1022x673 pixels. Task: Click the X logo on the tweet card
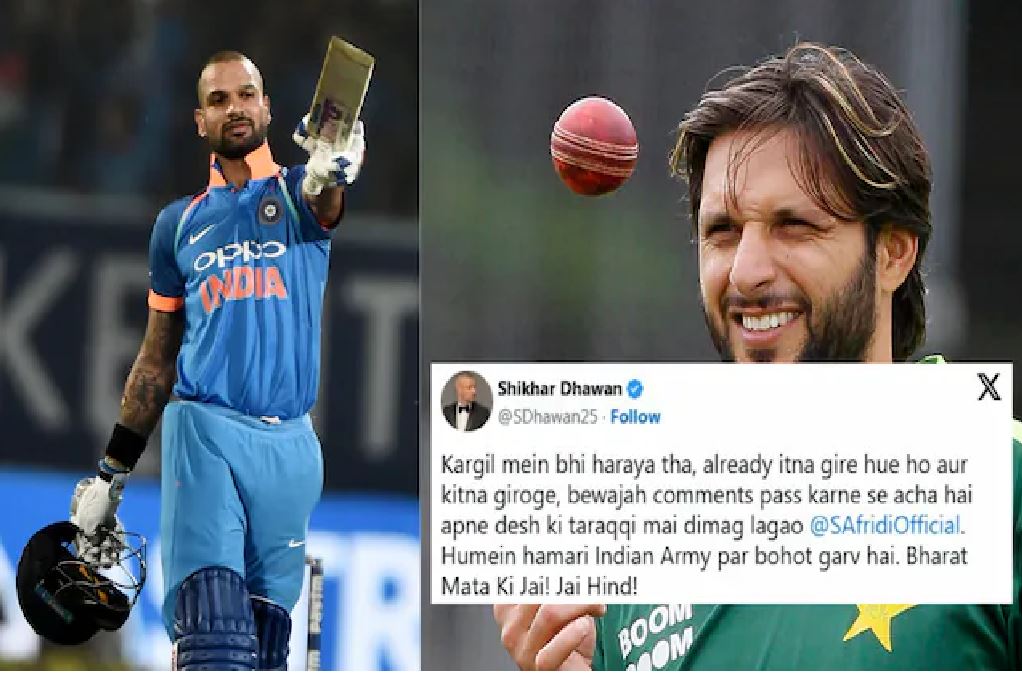pyautogui.click(x=989, y=388)
